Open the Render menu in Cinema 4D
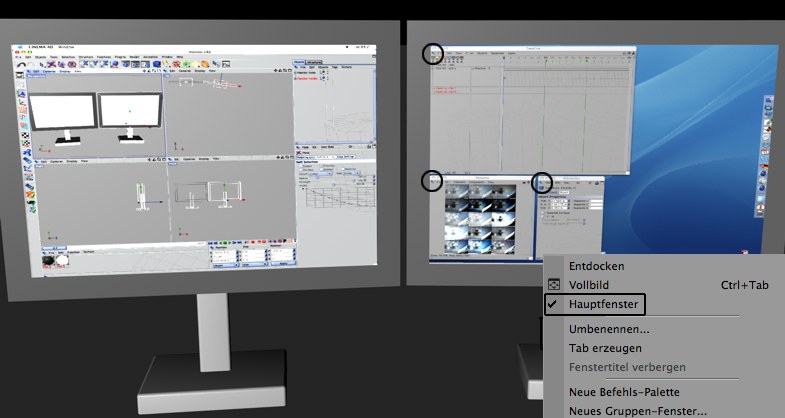The height and width of the screenshot is (418, 785). point(134,57)
